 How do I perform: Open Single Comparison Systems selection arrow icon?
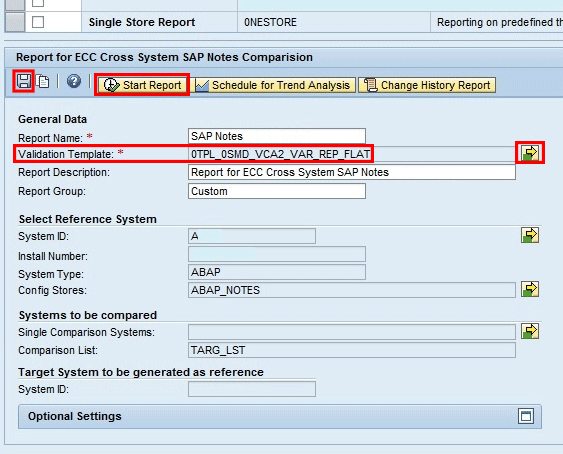click(530, 331)
